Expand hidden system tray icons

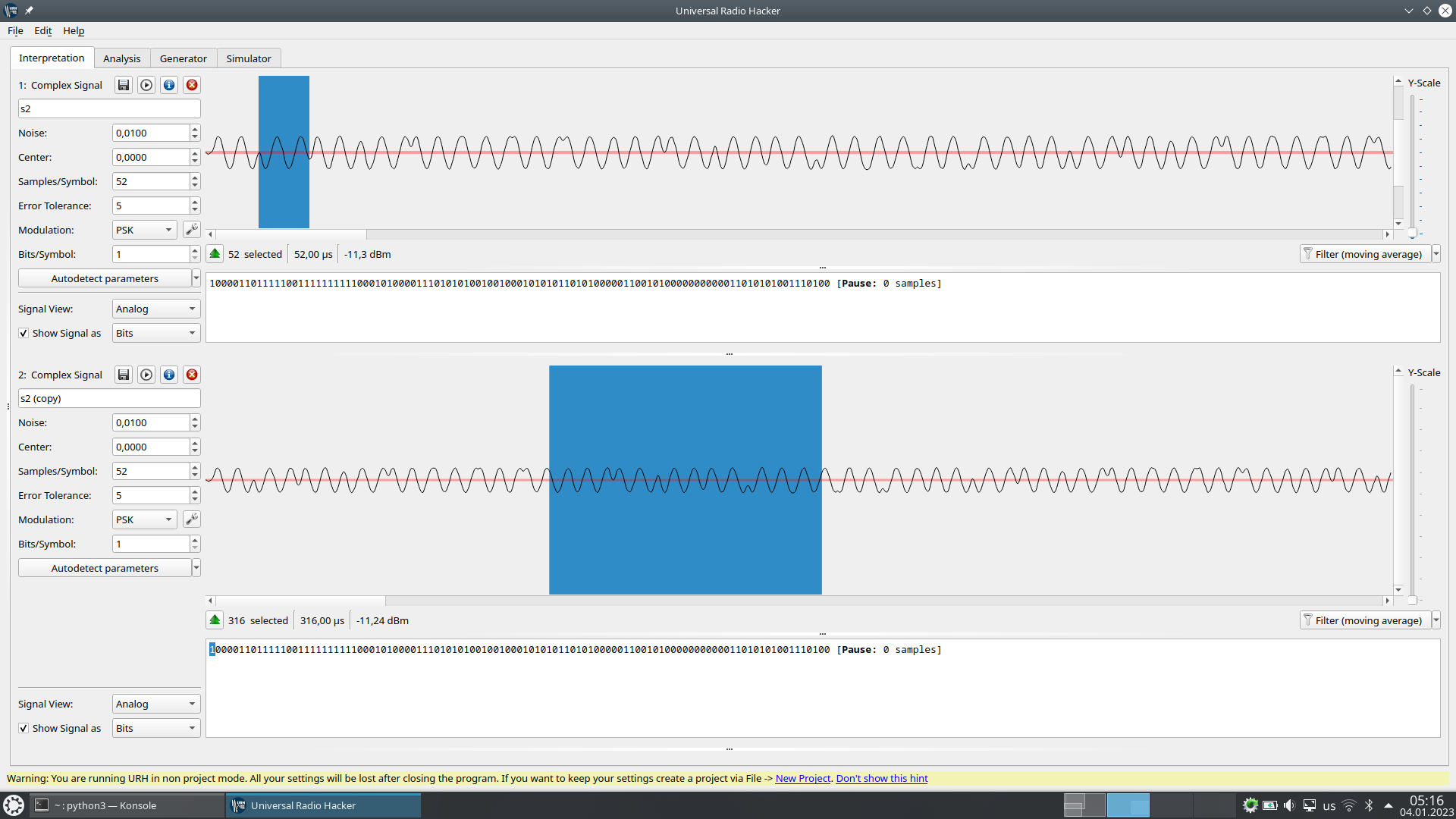coord(1389,805)
